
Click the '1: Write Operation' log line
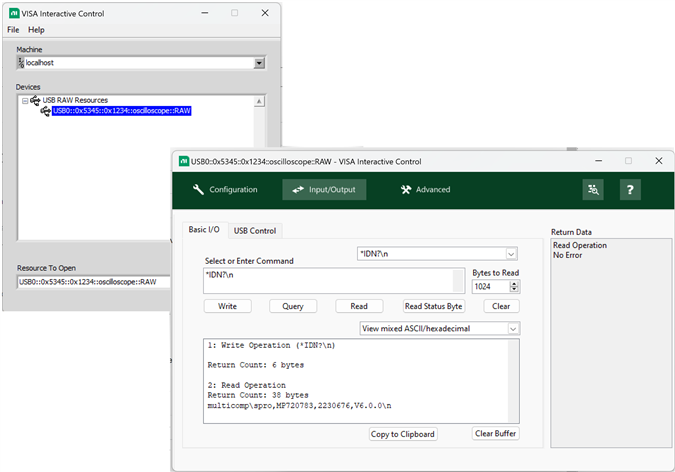(271, 345)
